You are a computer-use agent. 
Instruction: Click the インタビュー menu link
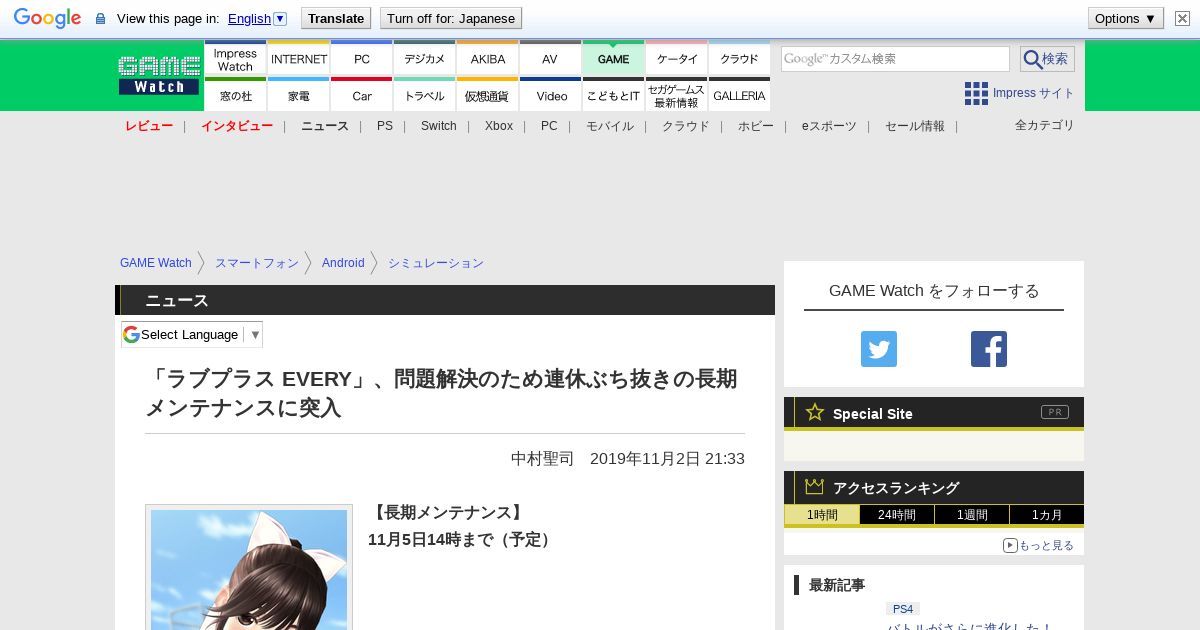(237, 126)
